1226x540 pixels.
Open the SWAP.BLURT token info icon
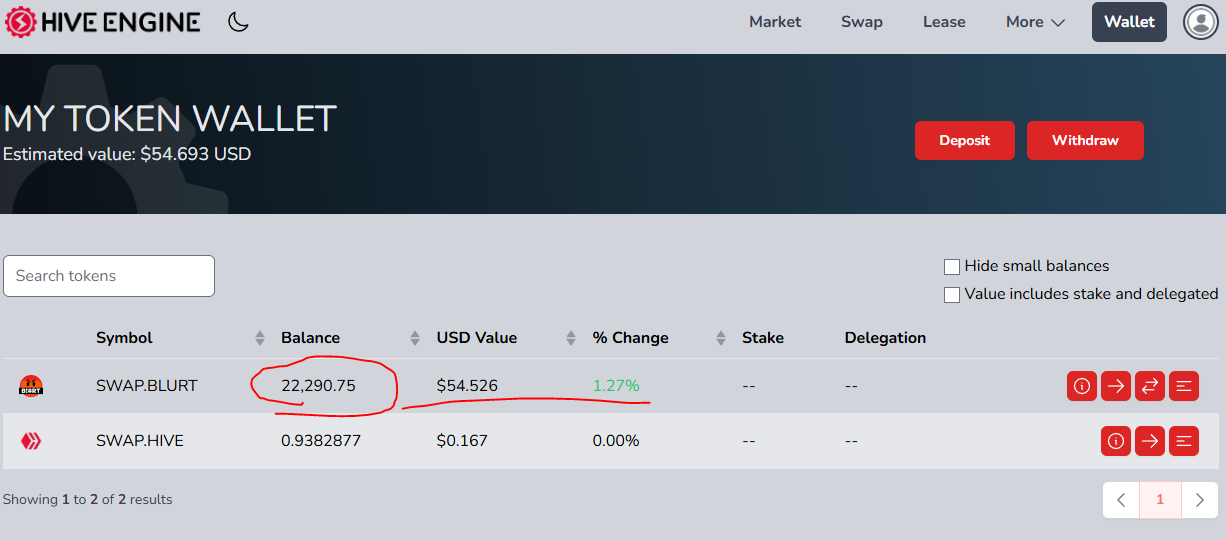[1082, 386]
